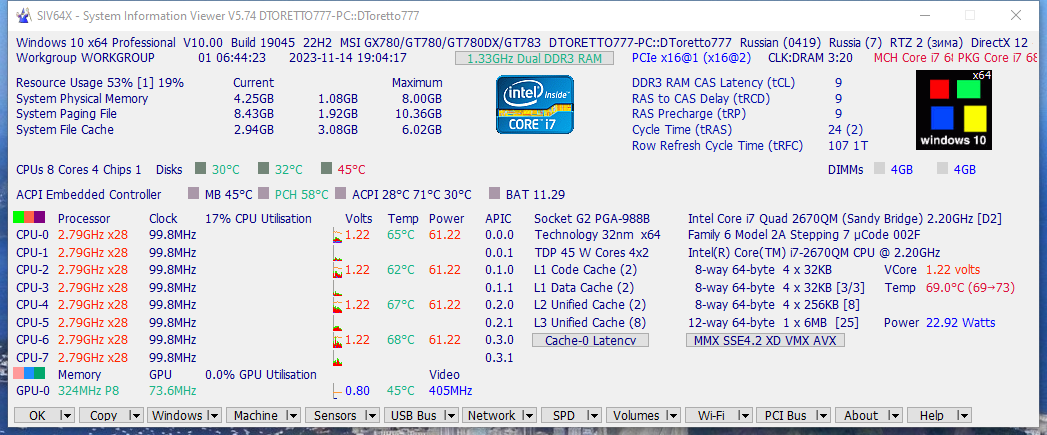Expand the SPD button dropdown arrow
The image size is (1047, 435).
595,415
